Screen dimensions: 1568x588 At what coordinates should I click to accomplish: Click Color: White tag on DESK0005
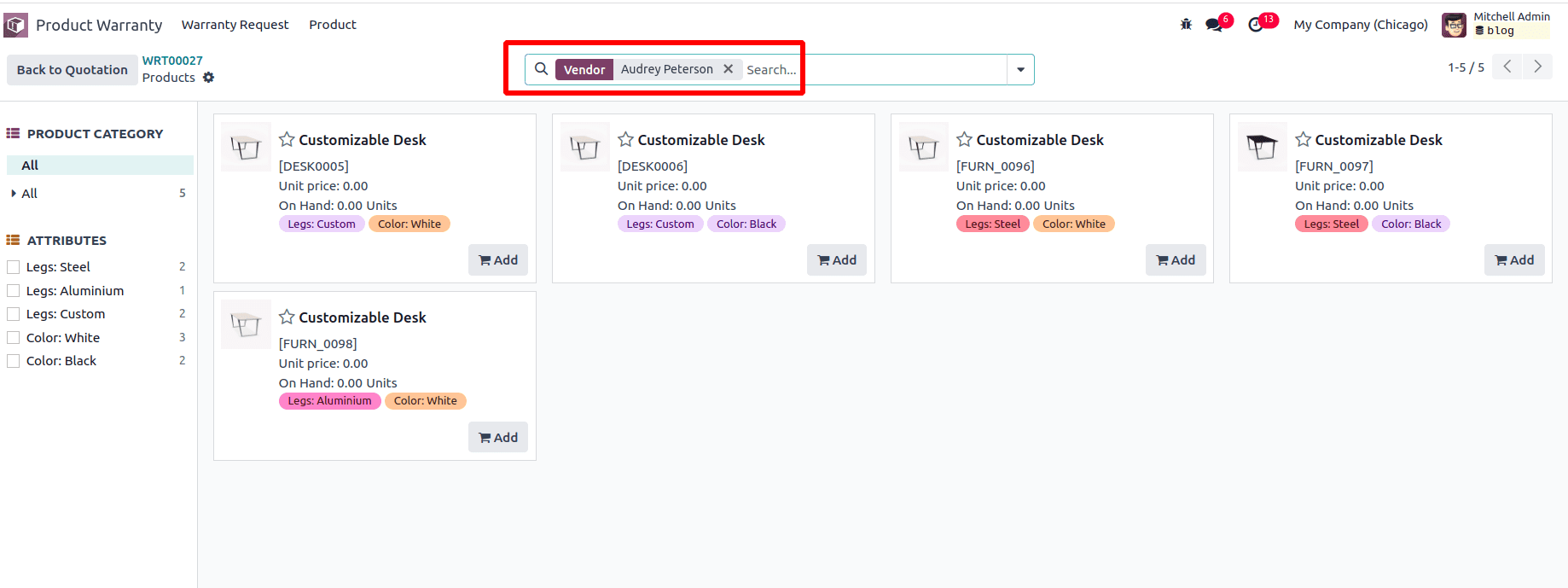(409, 224)
